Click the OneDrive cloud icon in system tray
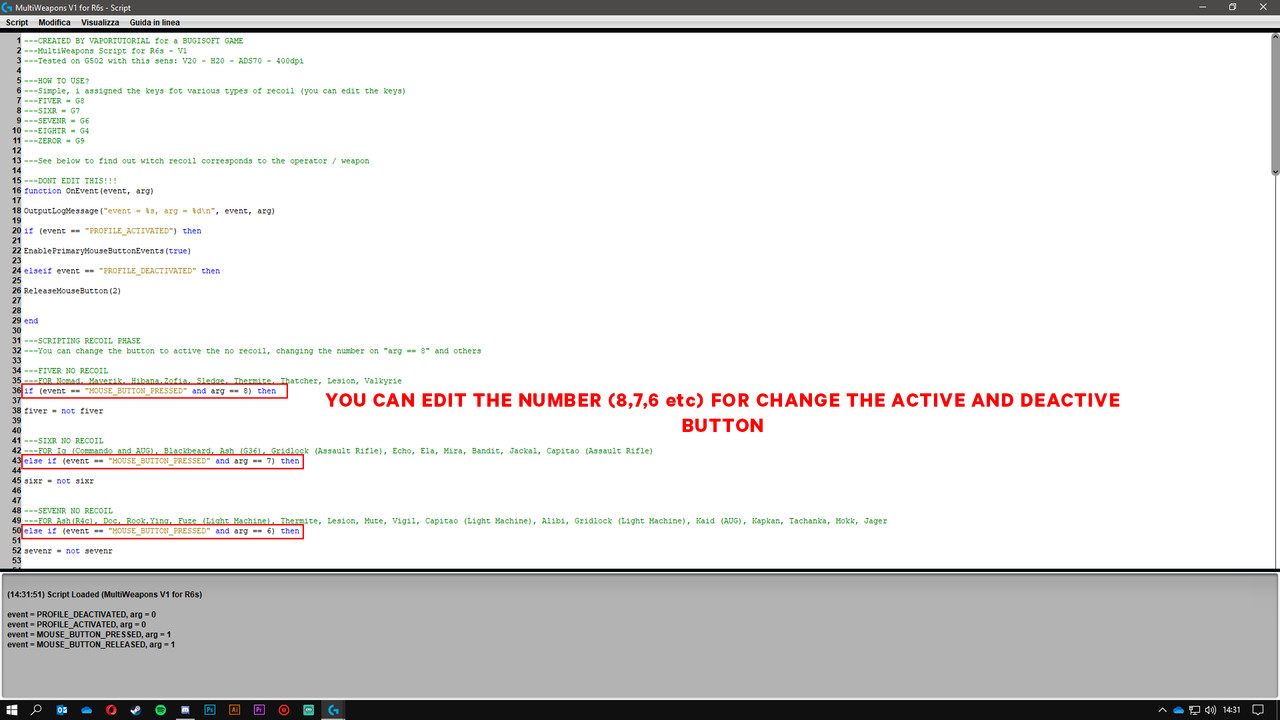This screenshot has width=1280, height=720. pos(1180,710)
